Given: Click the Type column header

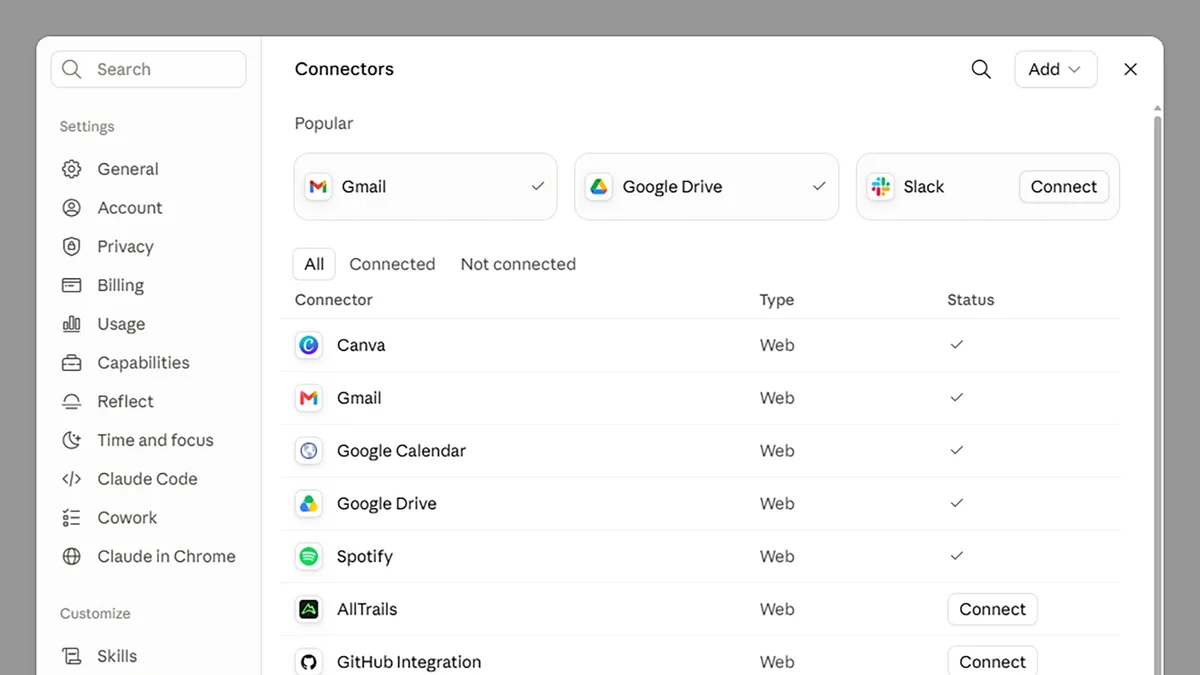Looking at the screenshot, I should click(776, 300).
